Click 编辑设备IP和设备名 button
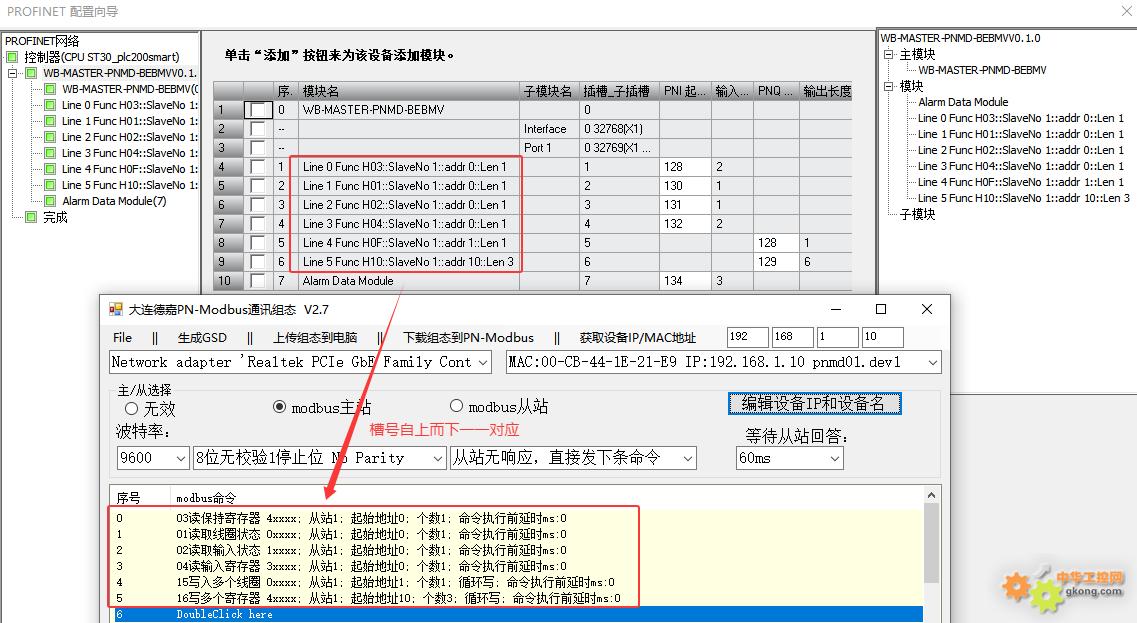 [x=814, y=403]
